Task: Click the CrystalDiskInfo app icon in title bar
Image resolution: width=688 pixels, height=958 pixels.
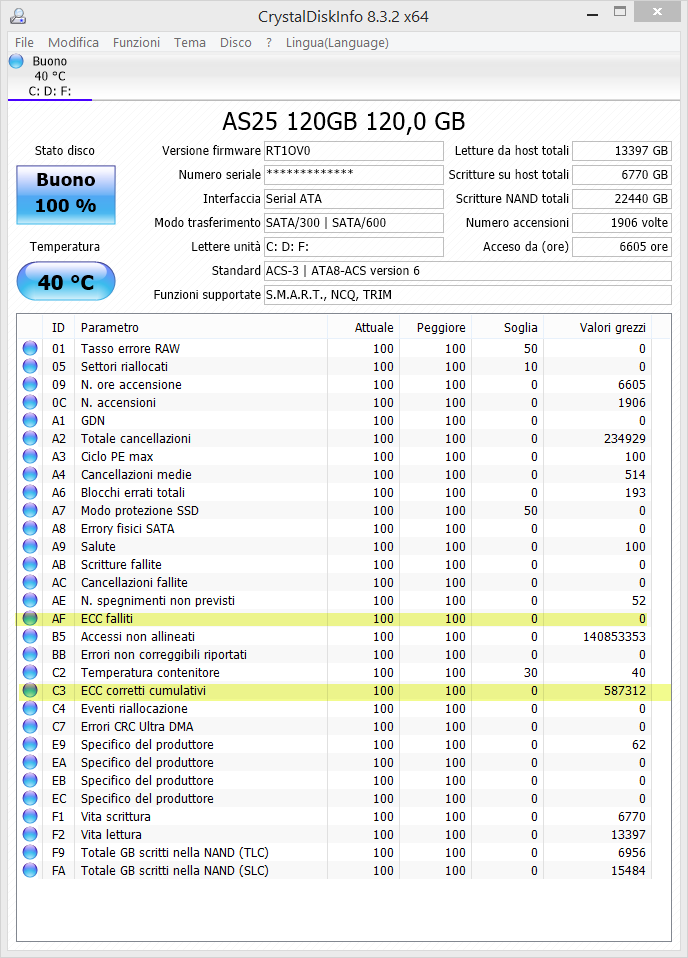Action: click(x=18, y=16)
